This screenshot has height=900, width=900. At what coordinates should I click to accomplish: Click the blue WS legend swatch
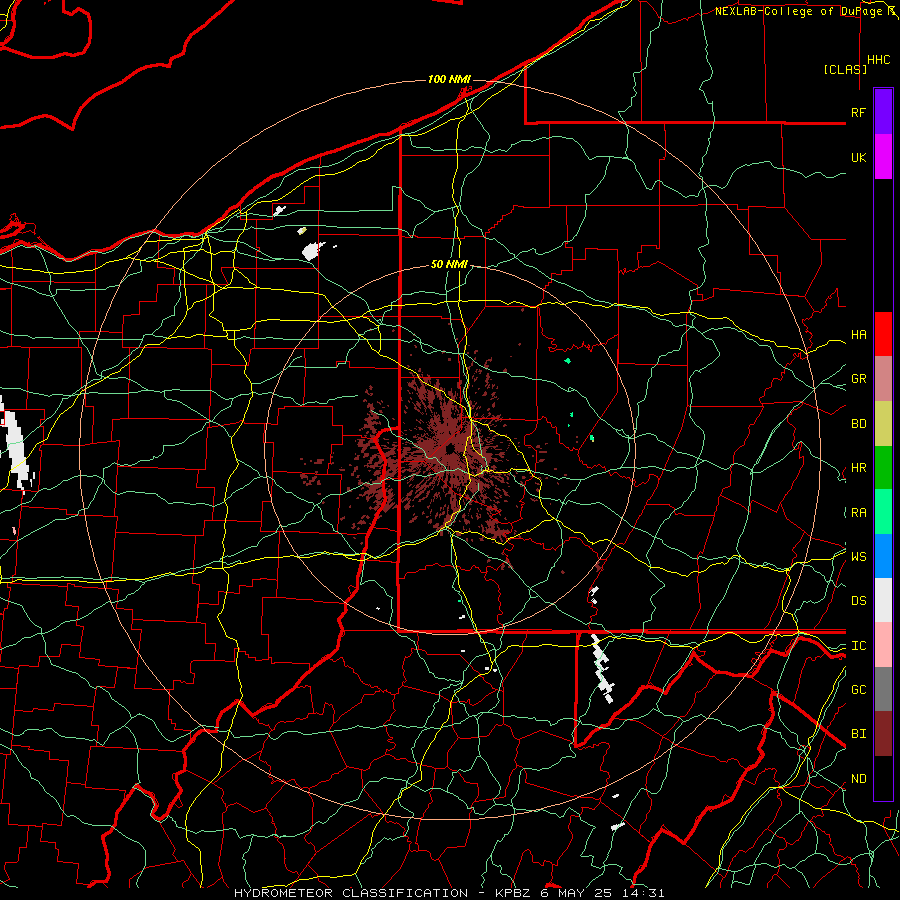point(883,556)
